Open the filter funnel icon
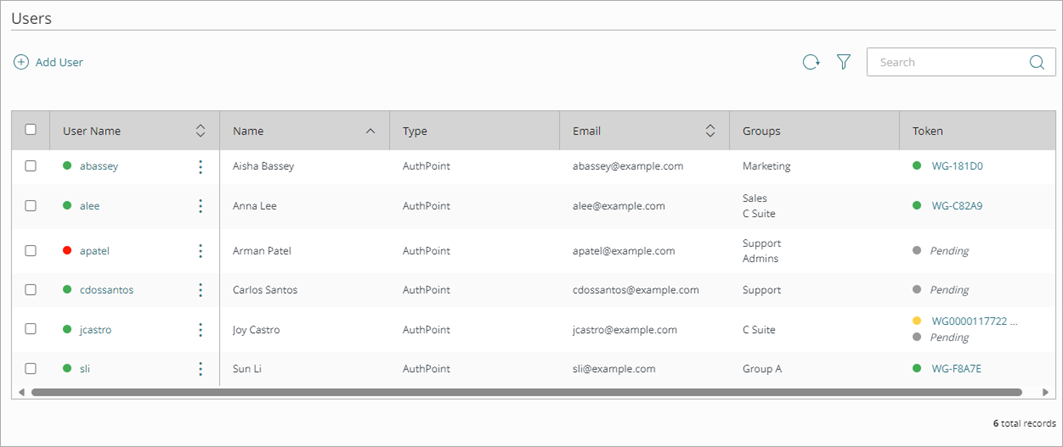Screen dimensions: 1063x447 (x=843, y=62)
